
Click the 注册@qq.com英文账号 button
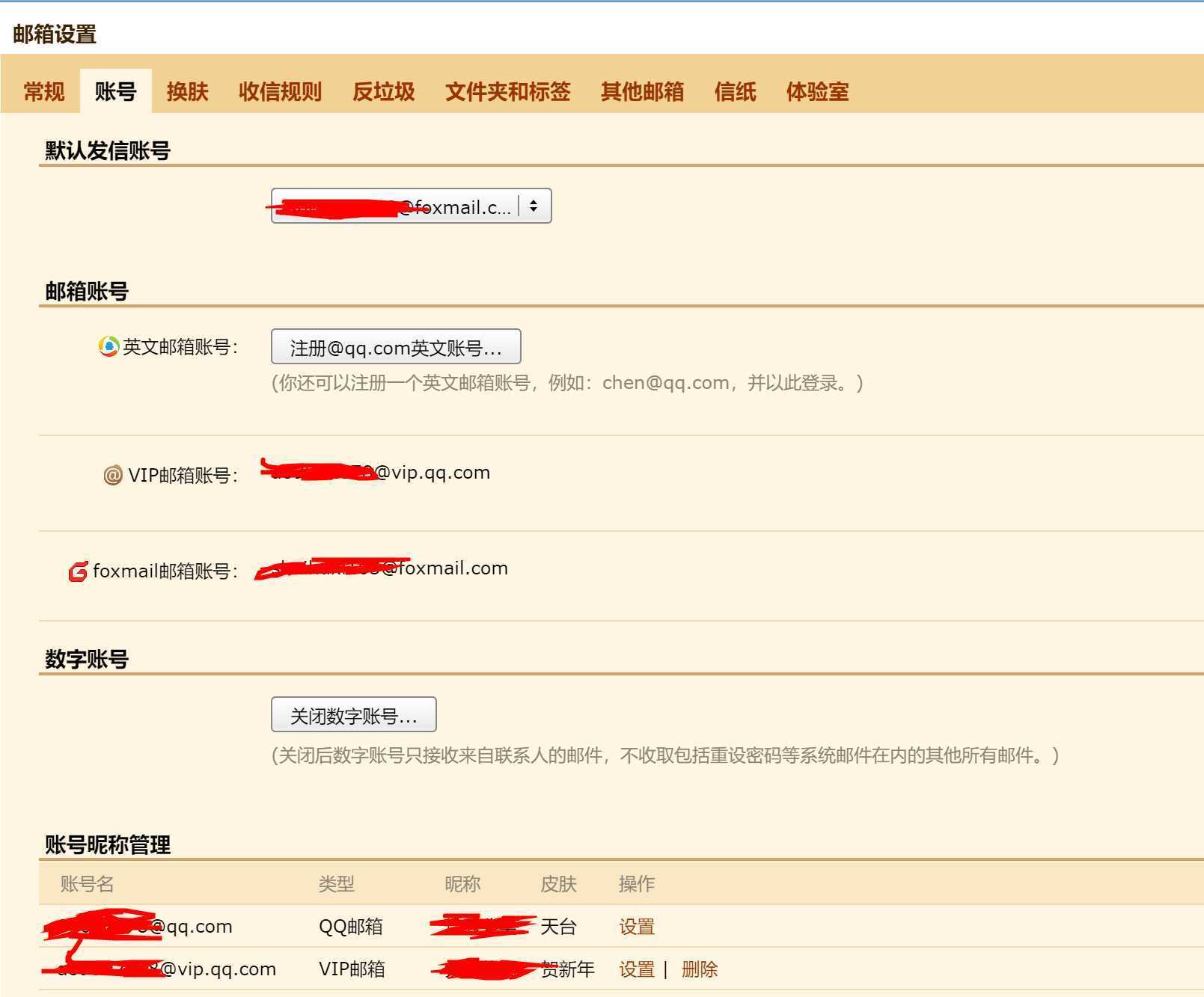tap(396, 346)
